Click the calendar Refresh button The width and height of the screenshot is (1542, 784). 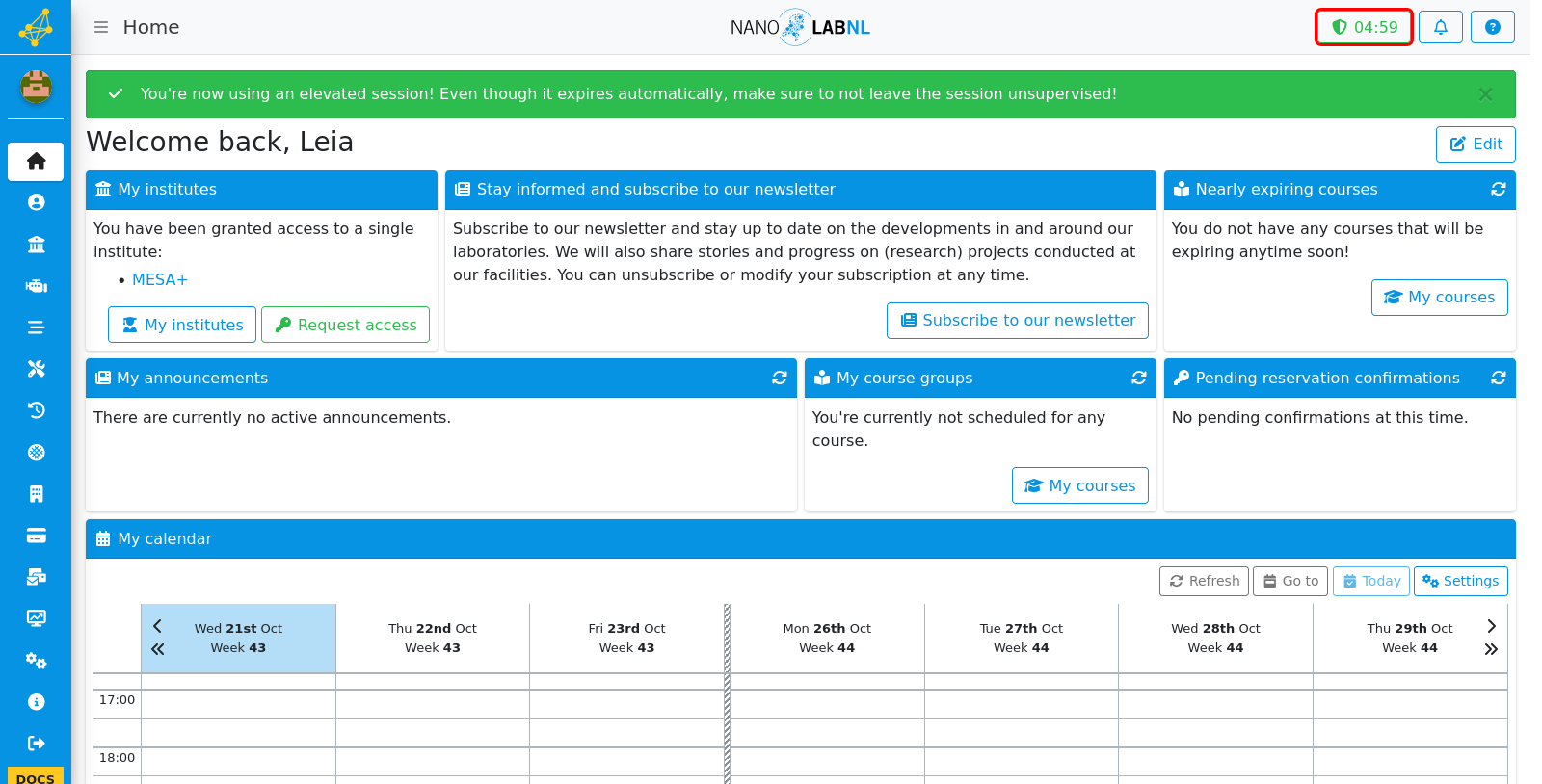1204,581
